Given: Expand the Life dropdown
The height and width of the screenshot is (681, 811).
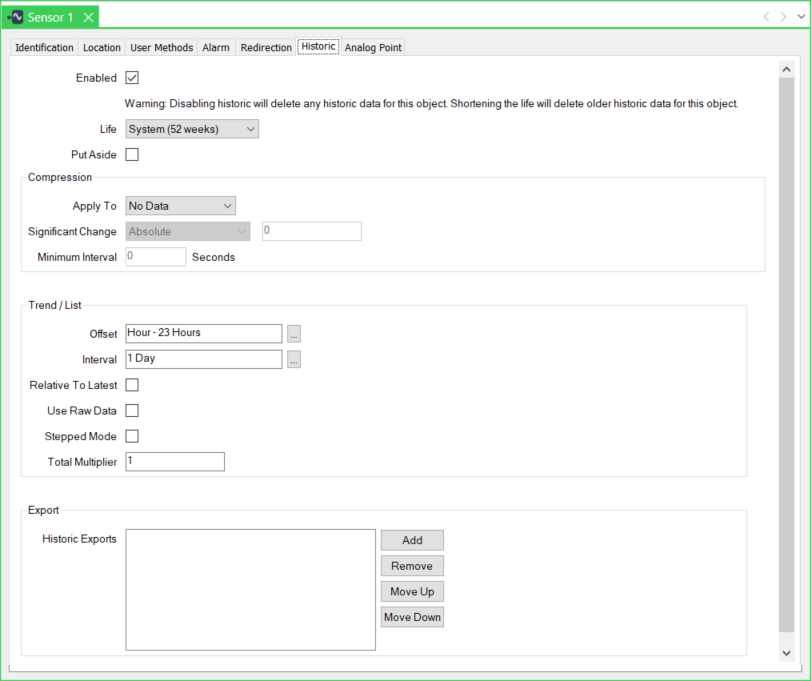Looking at the screenshot, I should click(192, 129).
